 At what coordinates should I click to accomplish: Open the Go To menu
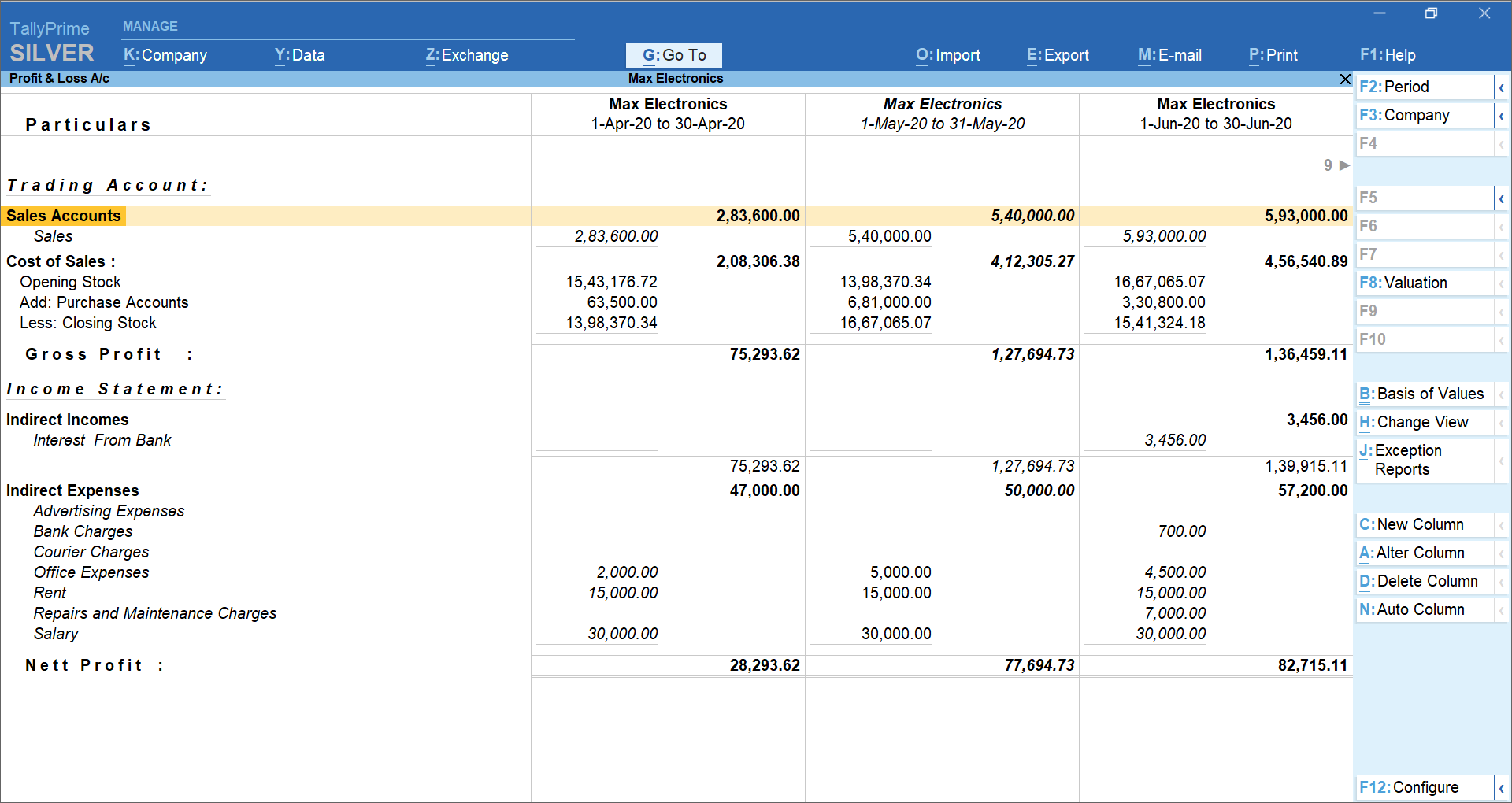(673, 54)
